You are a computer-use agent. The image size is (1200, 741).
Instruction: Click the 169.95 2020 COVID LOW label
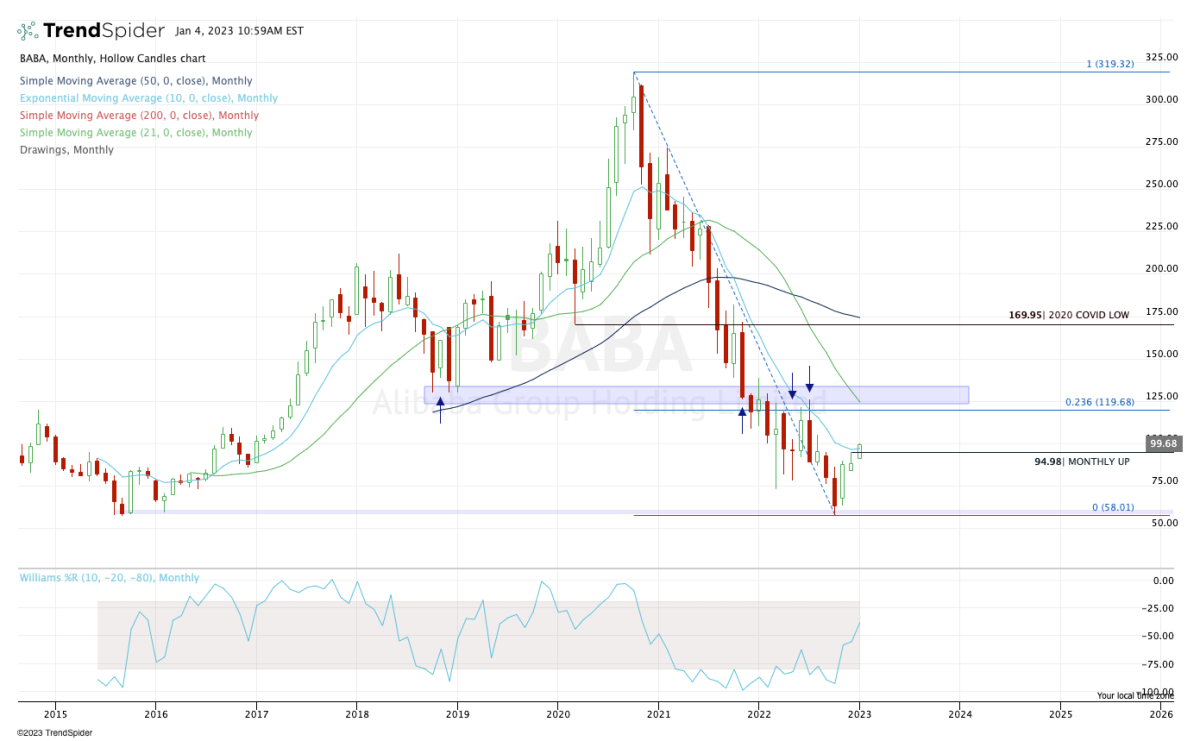click(x=1069, y=315)
